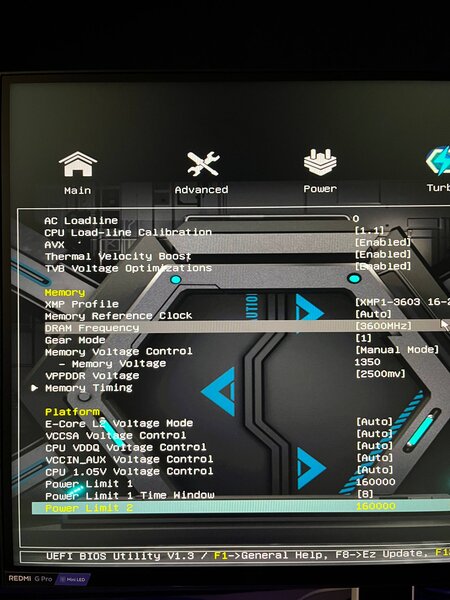
Task: Edit the AC Loadline value 0
Action: point(356,219)
